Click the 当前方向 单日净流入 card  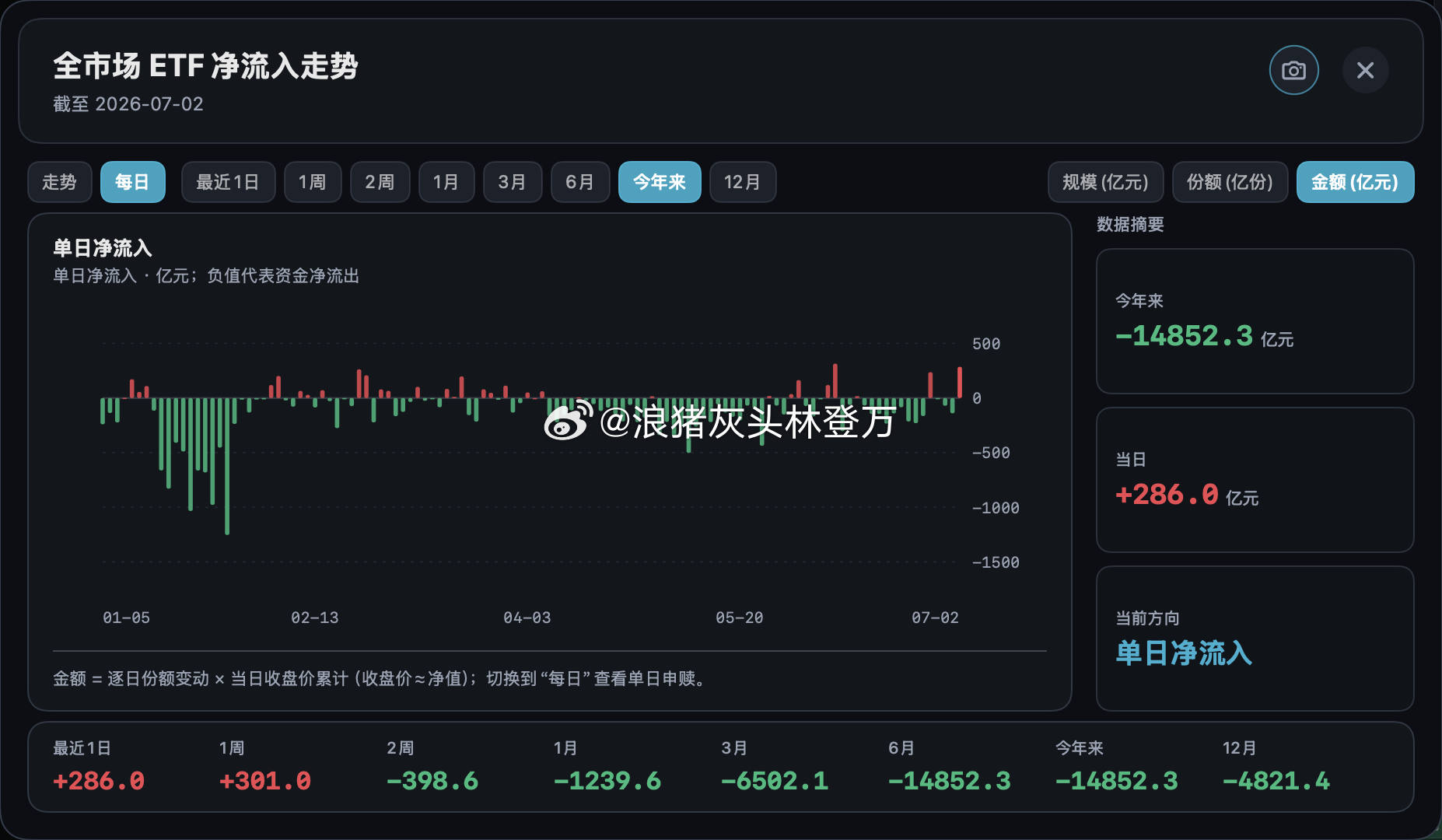click(1255, 639)
